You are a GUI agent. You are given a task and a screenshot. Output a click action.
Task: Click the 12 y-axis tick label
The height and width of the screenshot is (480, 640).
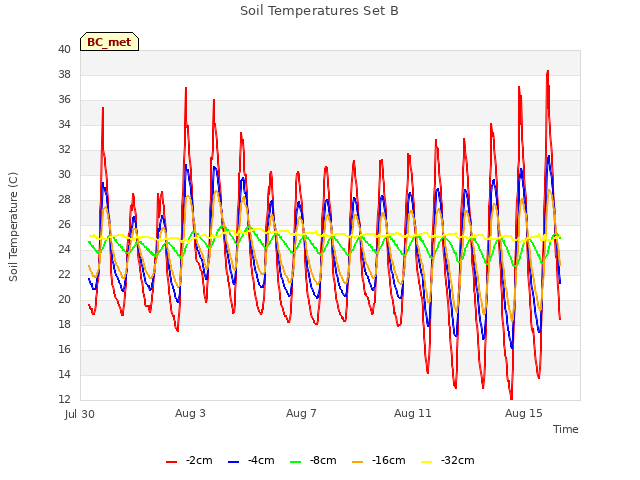[64, 399]
